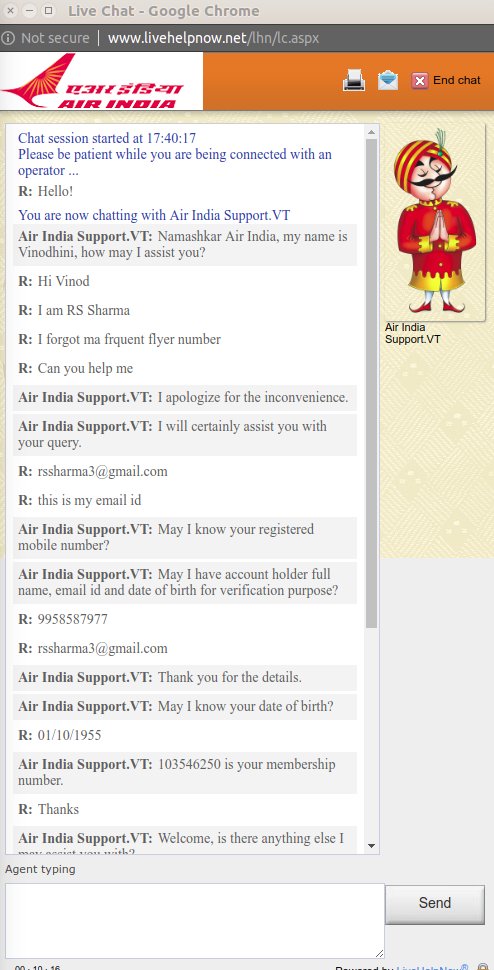Focus the message text input box

195,921
